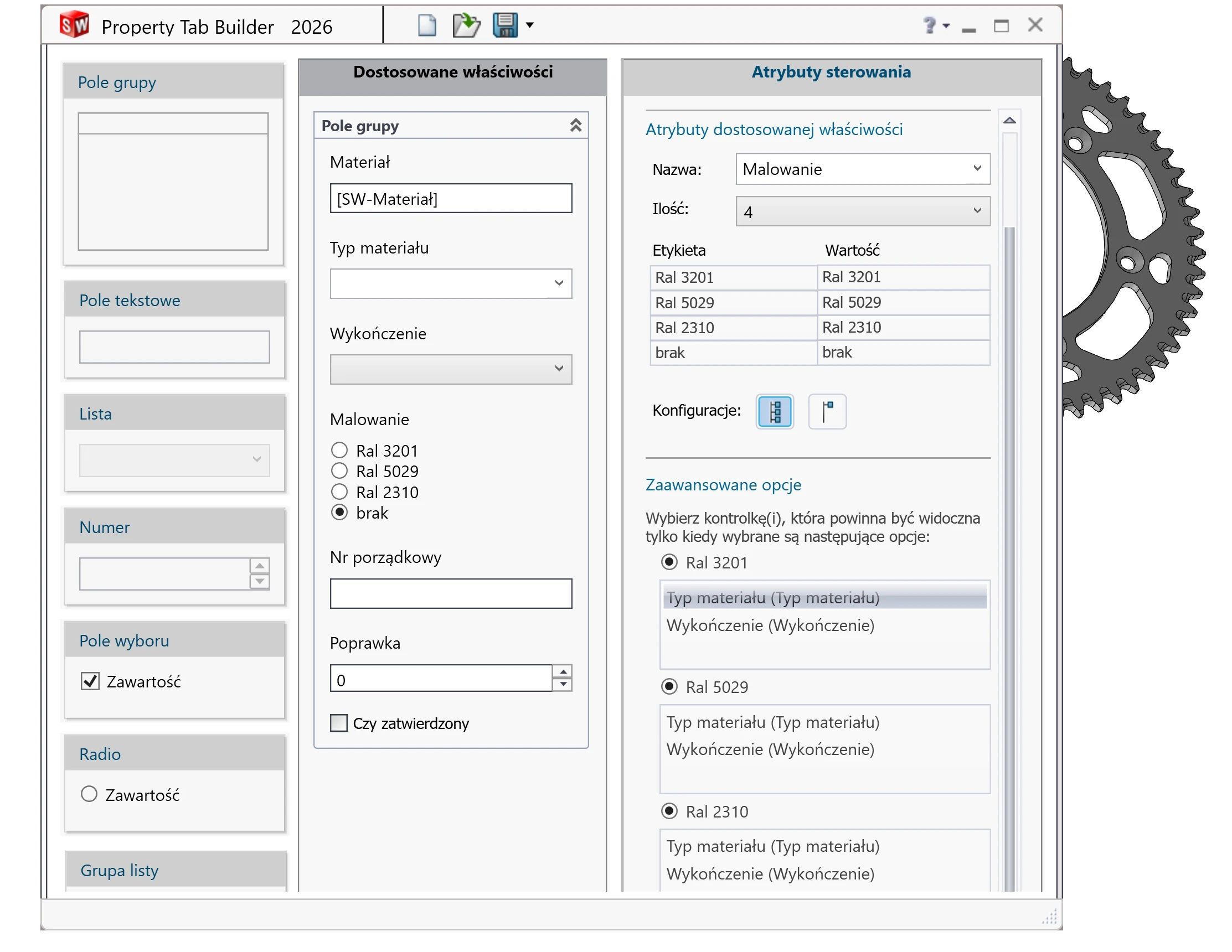Viewport: 1232px width, 952px height.
Task: Click the Atrybuty sterowania header
Action: coord(831,72)
